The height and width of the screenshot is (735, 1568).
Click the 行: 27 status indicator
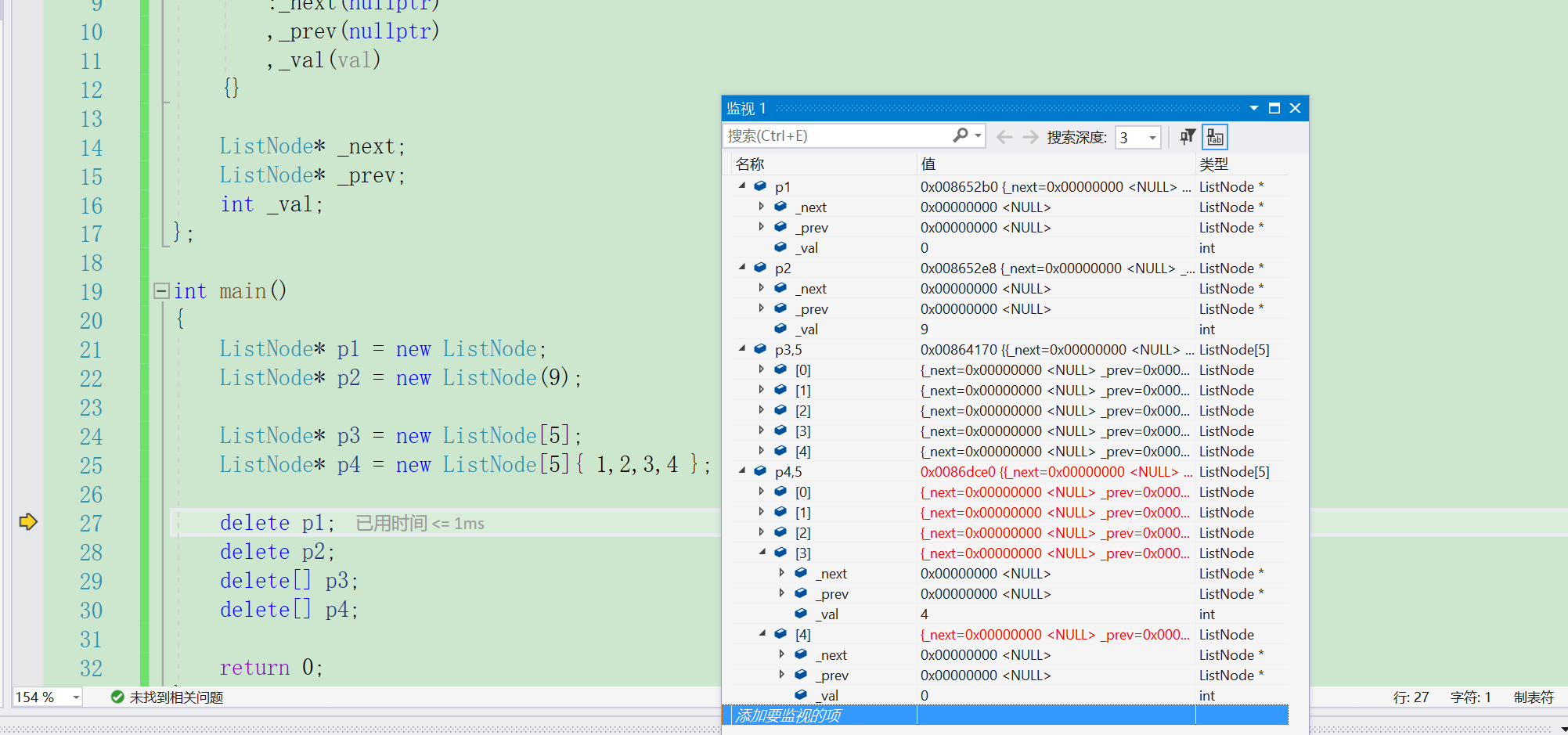click(1411, 697)
